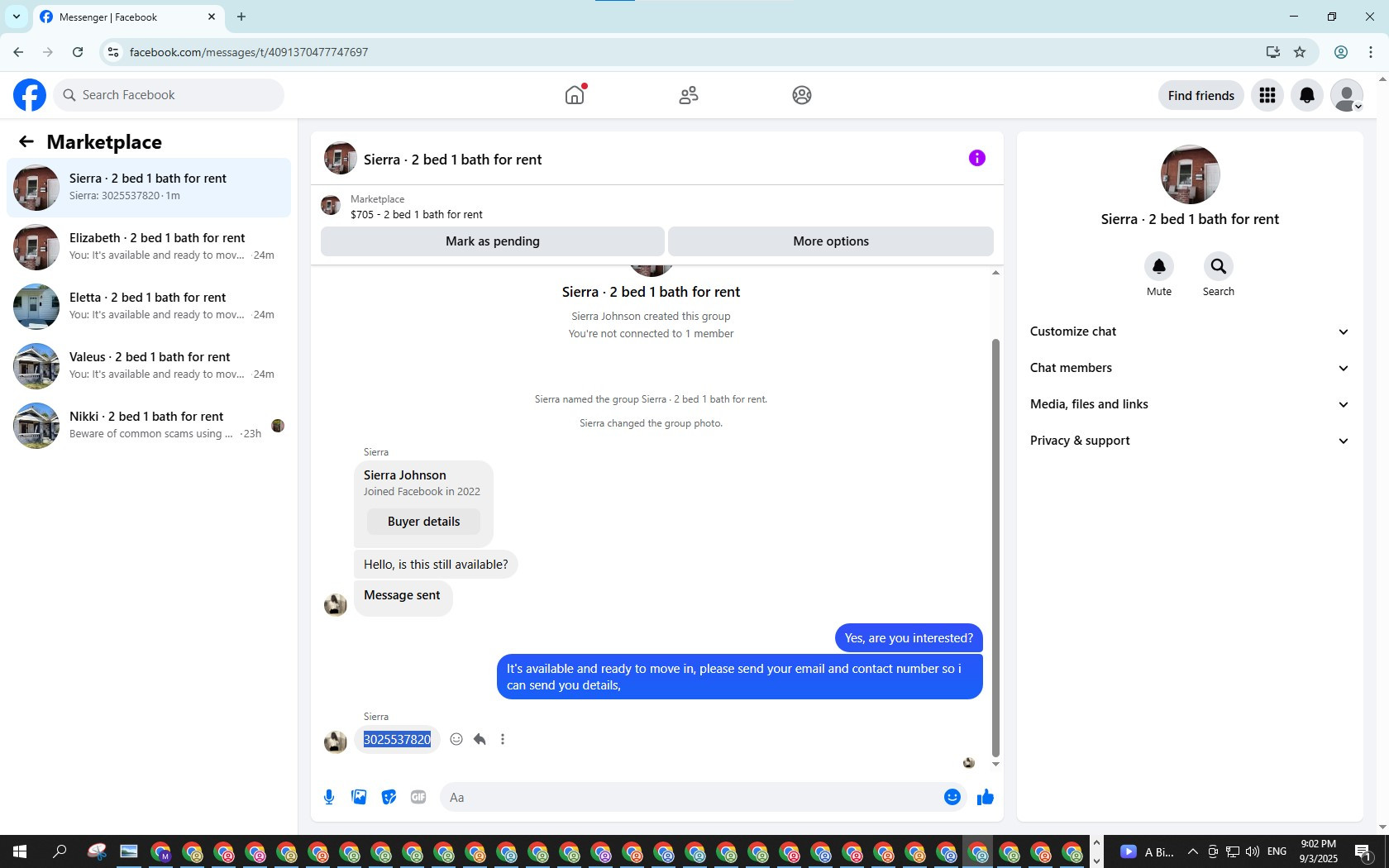Open the Windows notification center
1389x868 pixels.
[1364, 851]
